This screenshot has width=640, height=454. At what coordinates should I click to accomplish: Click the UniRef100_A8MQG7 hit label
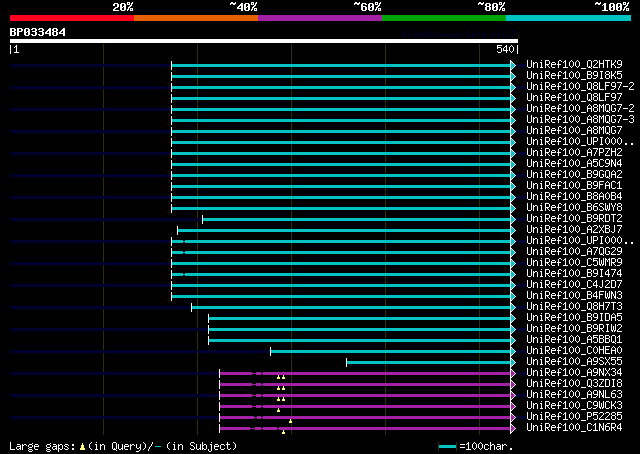574,130
